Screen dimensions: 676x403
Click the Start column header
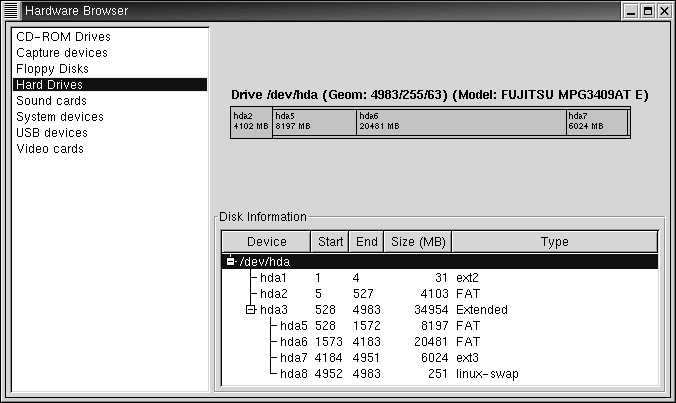point(329,242)
